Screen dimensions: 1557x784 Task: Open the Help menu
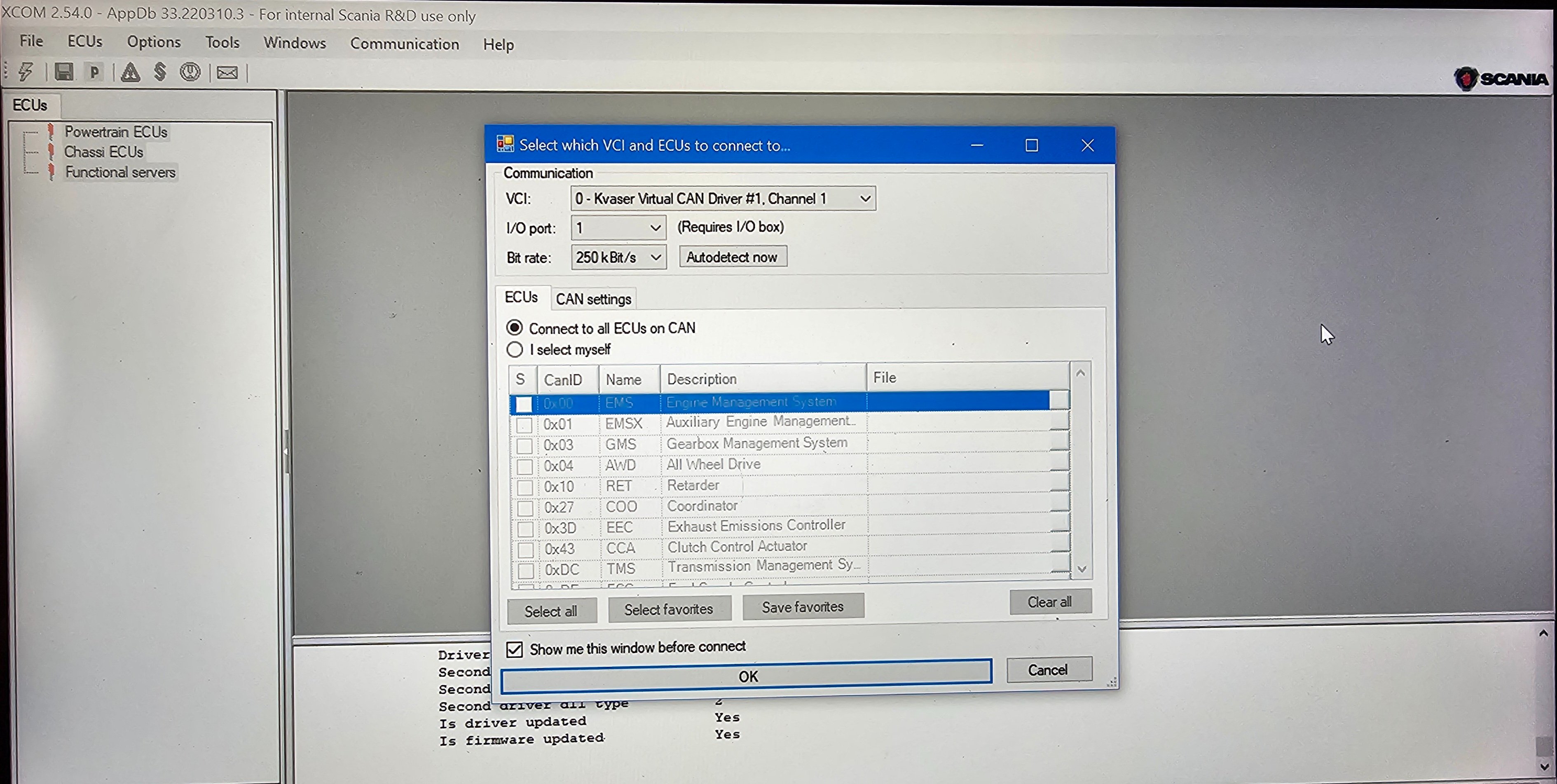coord(499,45)
